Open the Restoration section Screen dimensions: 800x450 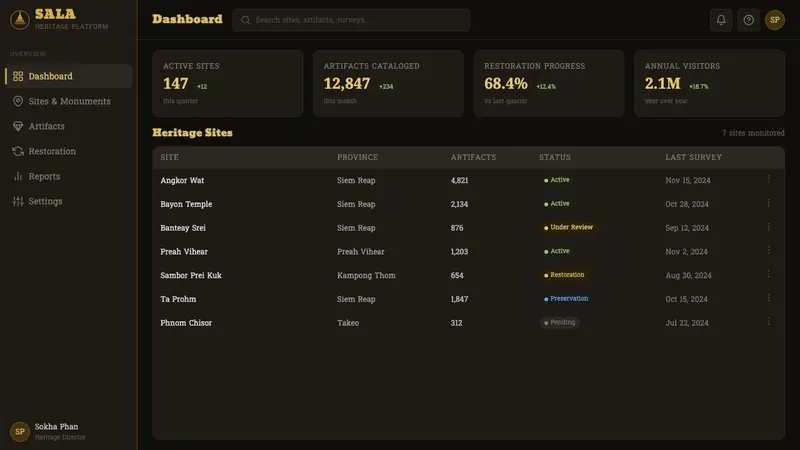click(x=69, y=151)
